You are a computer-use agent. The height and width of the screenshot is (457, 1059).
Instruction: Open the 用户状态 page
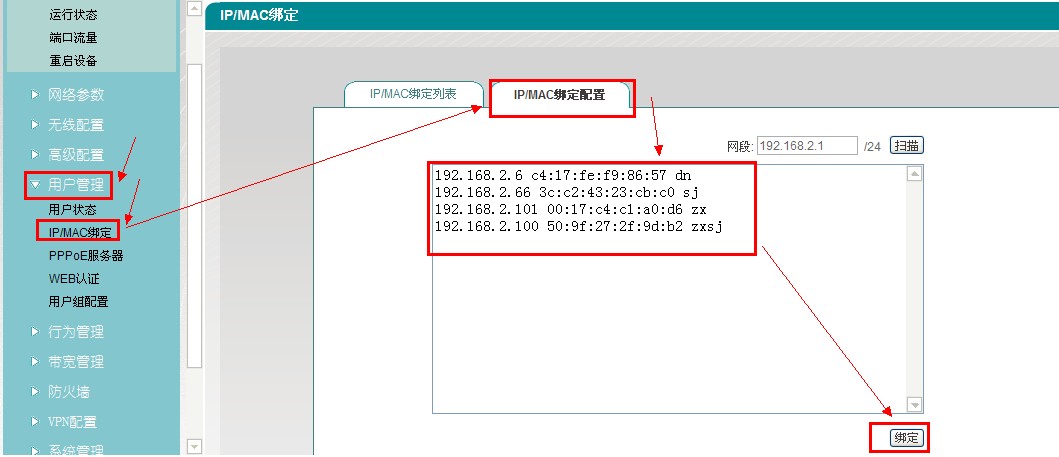tap(72, 210)
